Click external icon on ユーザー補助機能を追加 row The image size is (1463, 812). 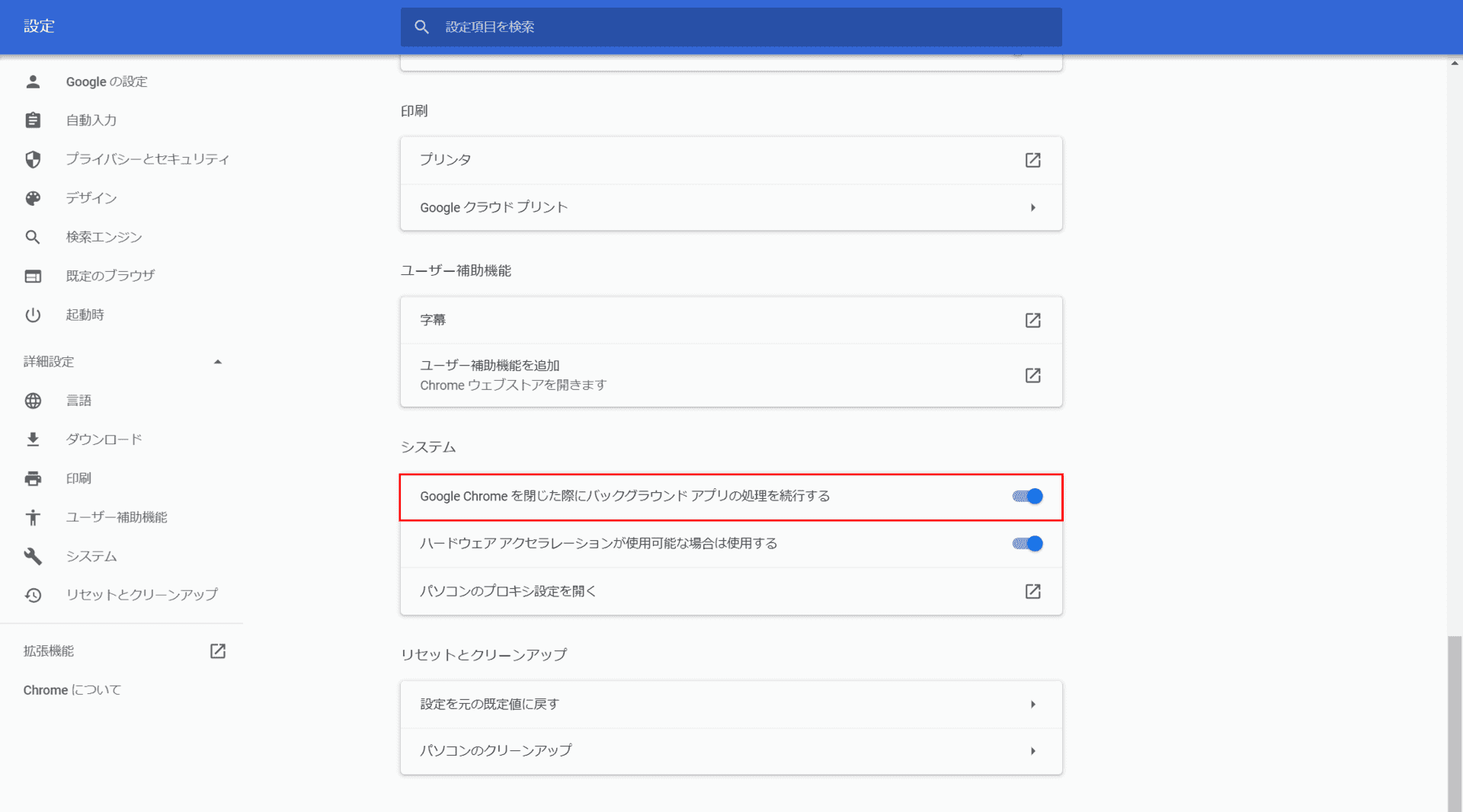[x=1032, y=376]
